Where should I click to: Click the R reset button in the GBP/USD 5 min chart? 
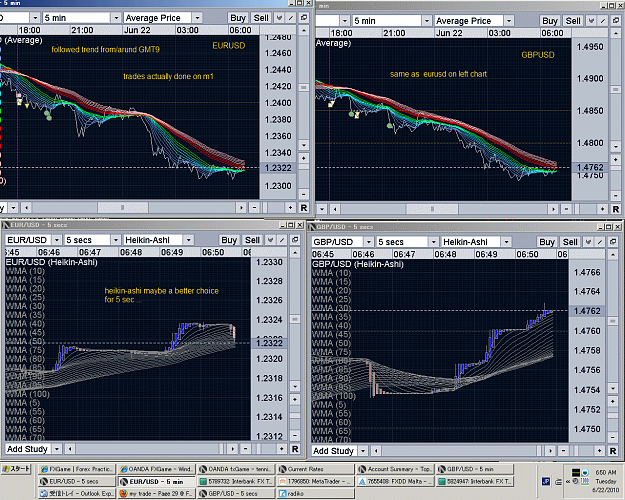[x=615, y=209]
